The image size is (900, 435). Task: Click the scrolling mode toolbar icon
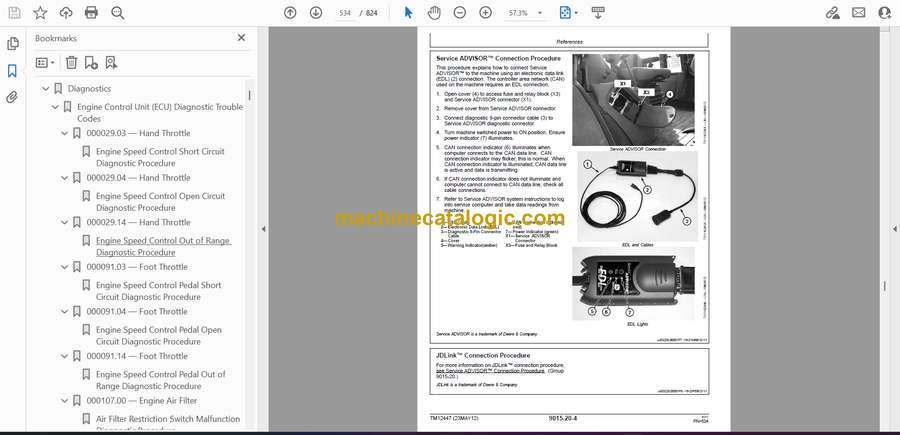[598, 13]
